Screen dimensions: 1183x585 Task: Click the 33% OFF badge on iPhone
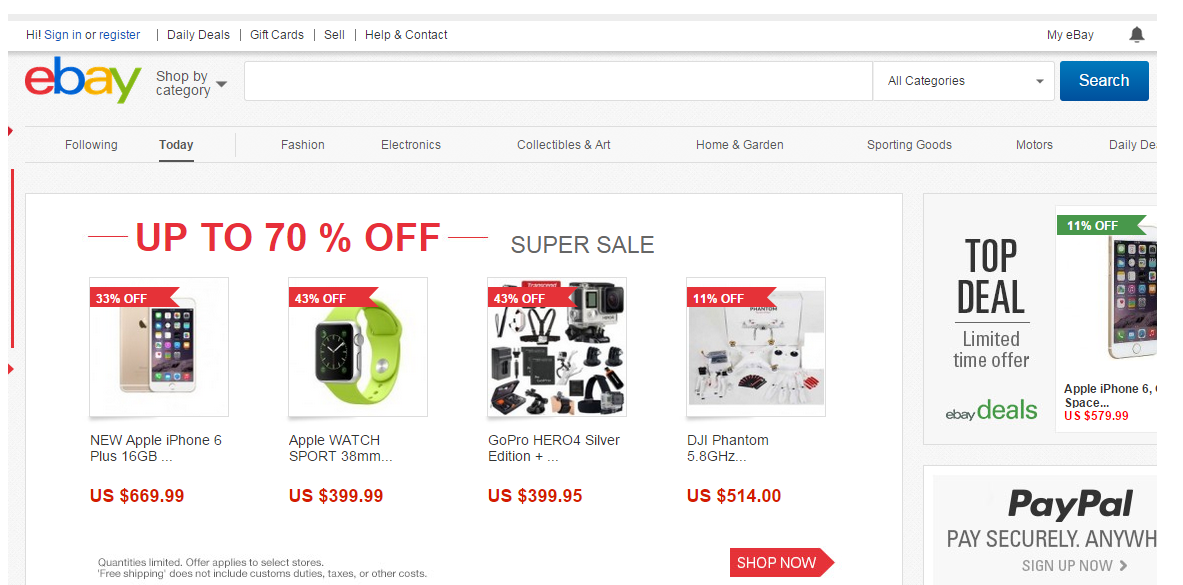pos(125,298)
